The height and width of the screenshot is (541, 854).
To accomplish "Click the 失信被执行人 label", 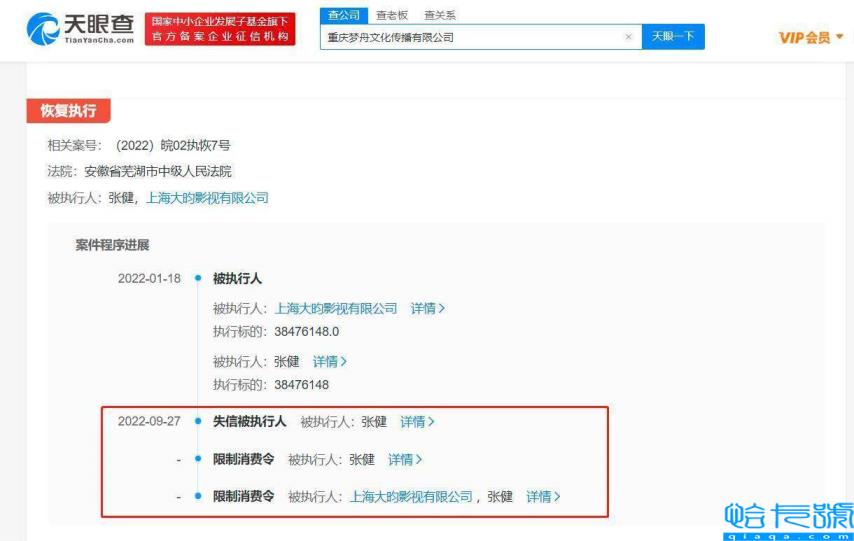I will pyautogui.click(x=249, y=421).
